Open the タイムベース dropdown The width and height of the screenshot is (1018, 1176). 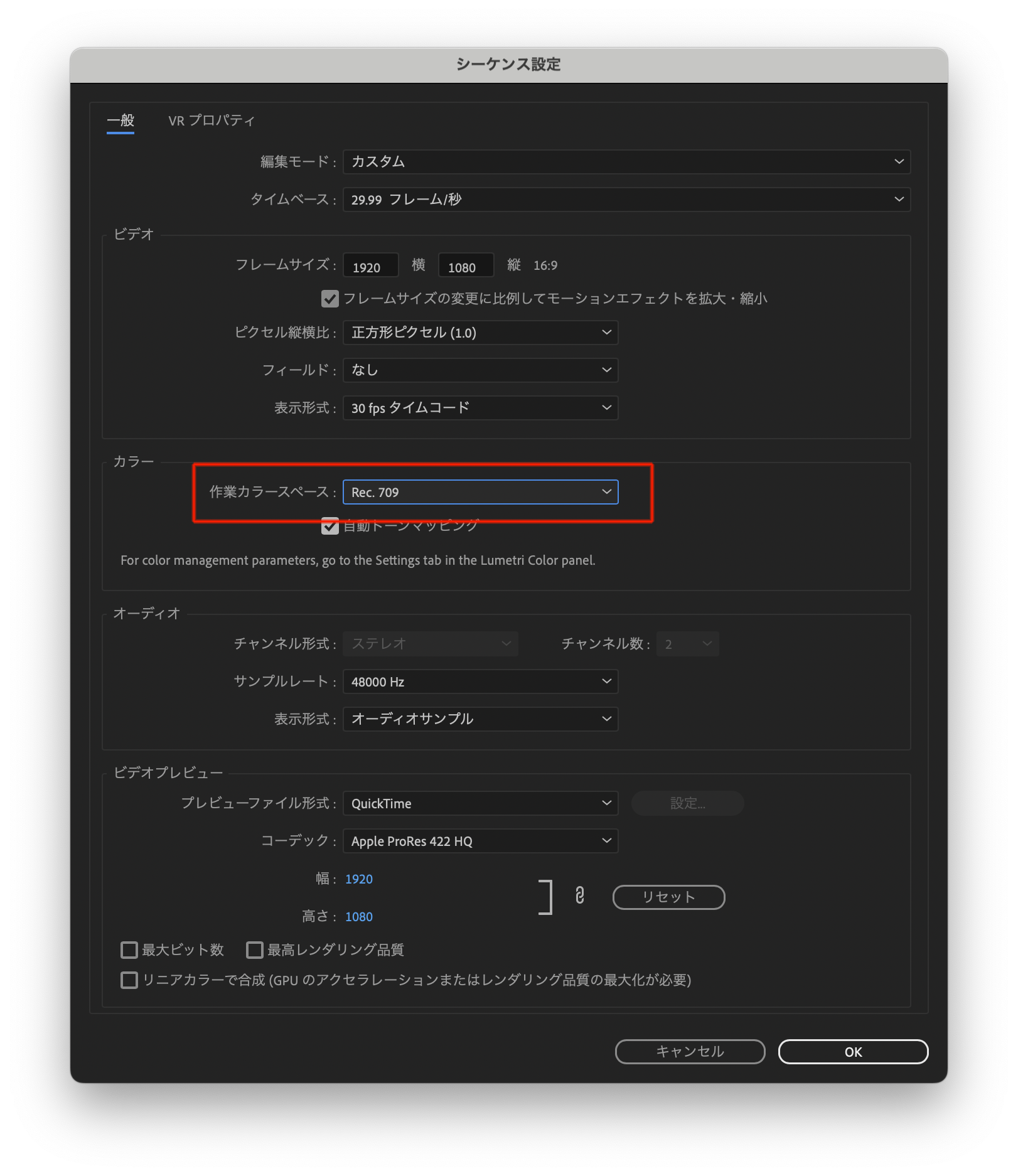(x=626, y=200)
